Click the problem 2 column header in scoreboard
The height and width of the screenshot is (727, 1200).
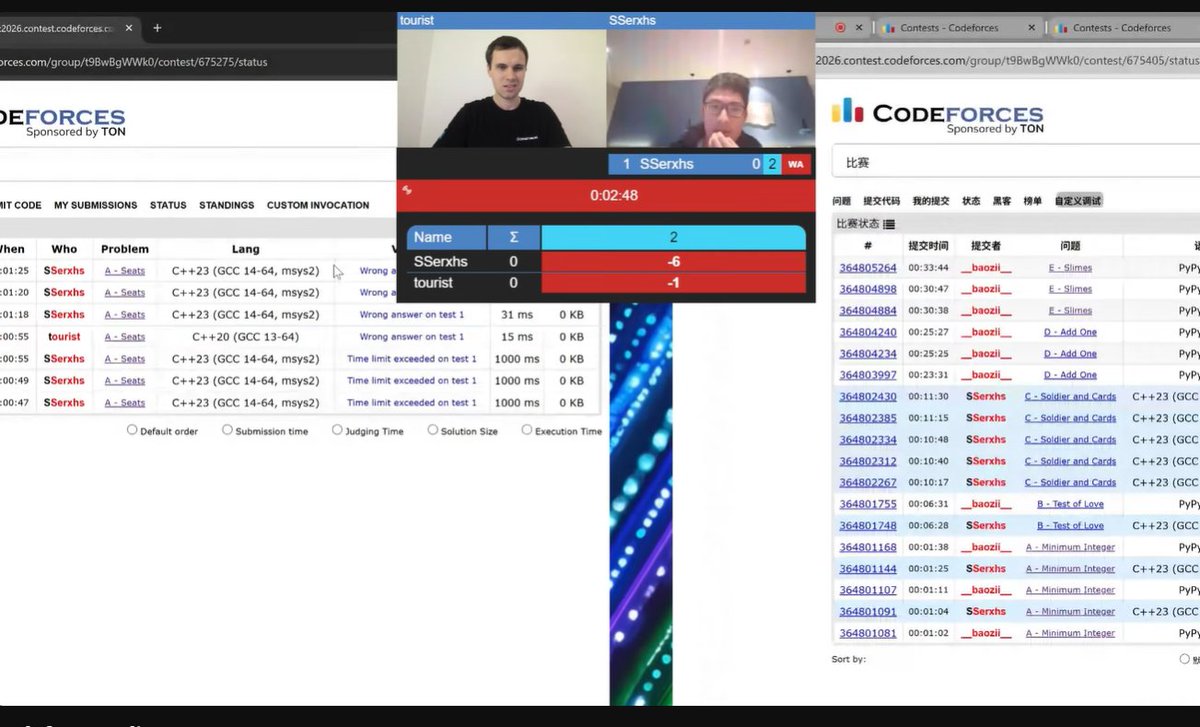point(673,237)
